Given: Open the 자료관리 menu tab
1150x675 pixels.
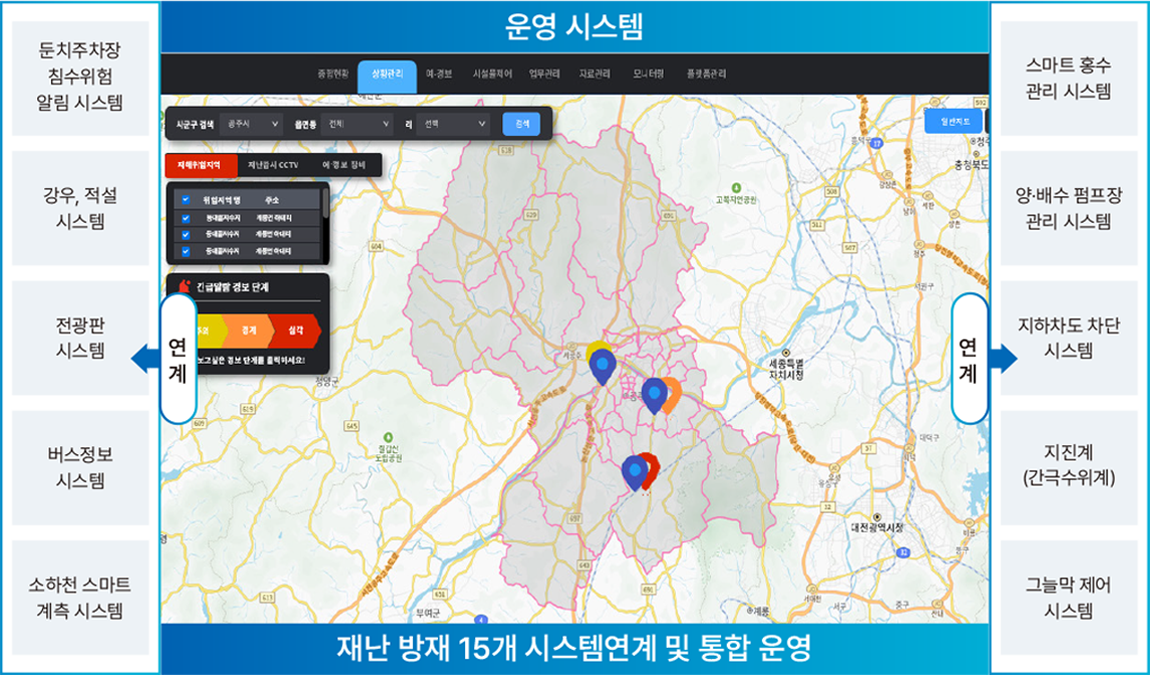Looking at the screenshot, I should point(594,74).
